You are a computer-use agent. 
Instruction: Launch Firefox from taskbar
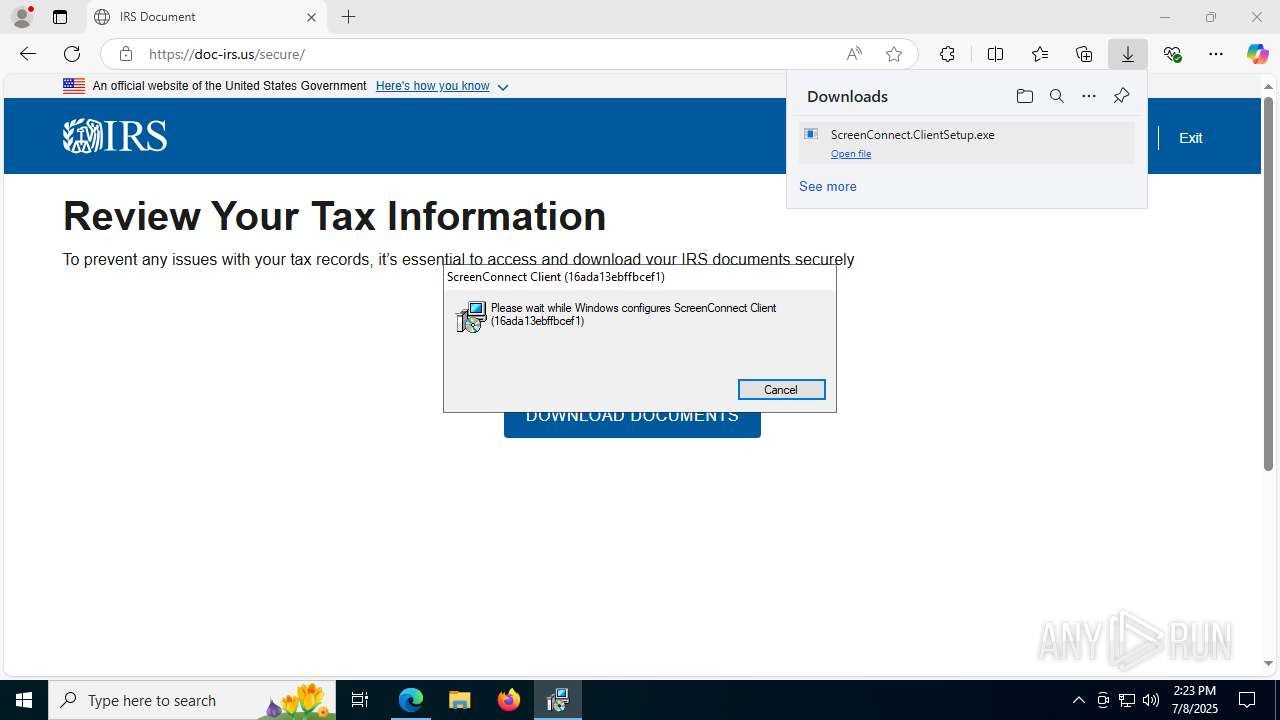[x=509, y=700]
